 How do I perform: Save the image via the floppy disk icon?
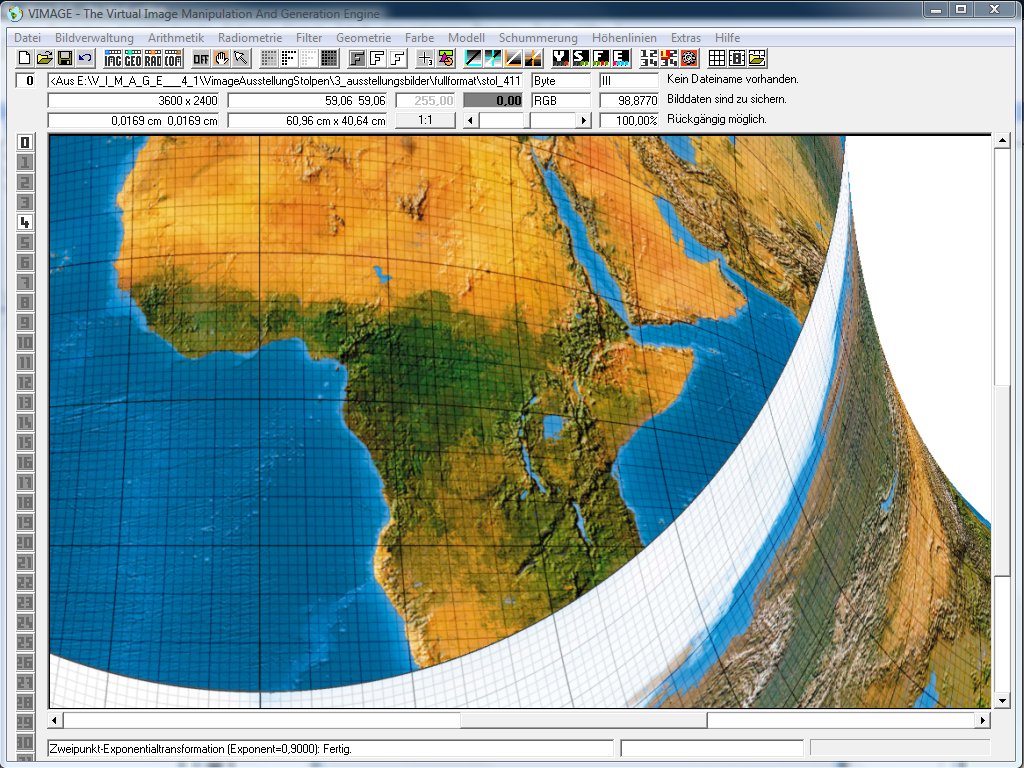(64, 58)
